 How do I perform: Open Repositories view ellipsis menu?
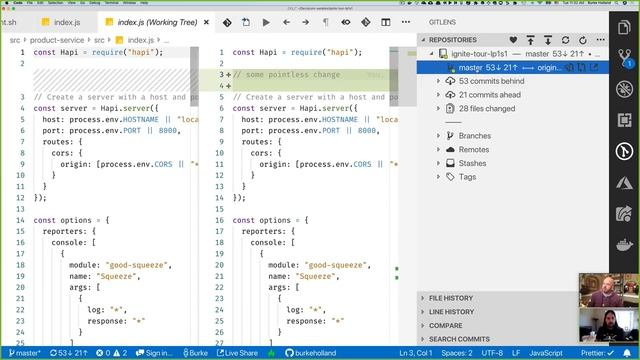600,40
